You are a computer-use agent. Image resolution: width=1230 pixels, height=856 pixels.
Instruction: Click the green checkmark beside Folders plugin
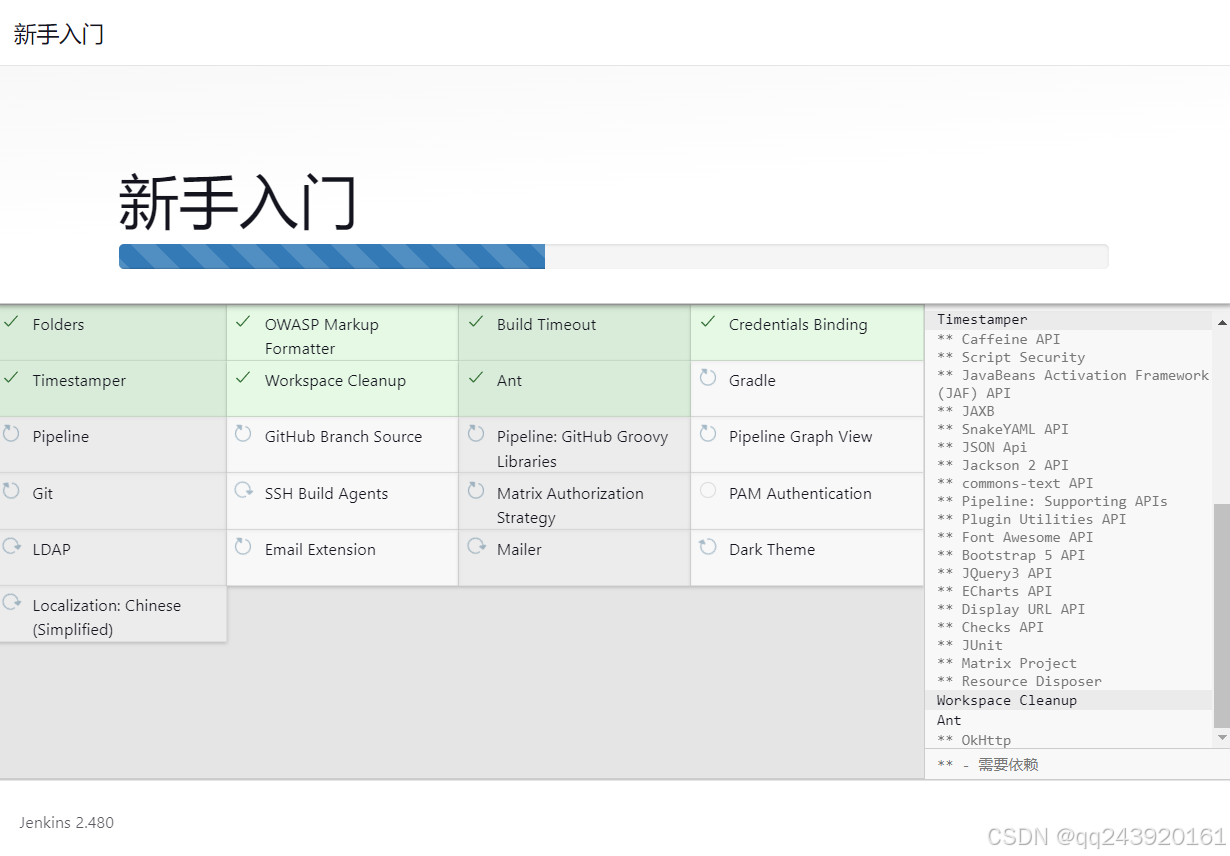13,324
